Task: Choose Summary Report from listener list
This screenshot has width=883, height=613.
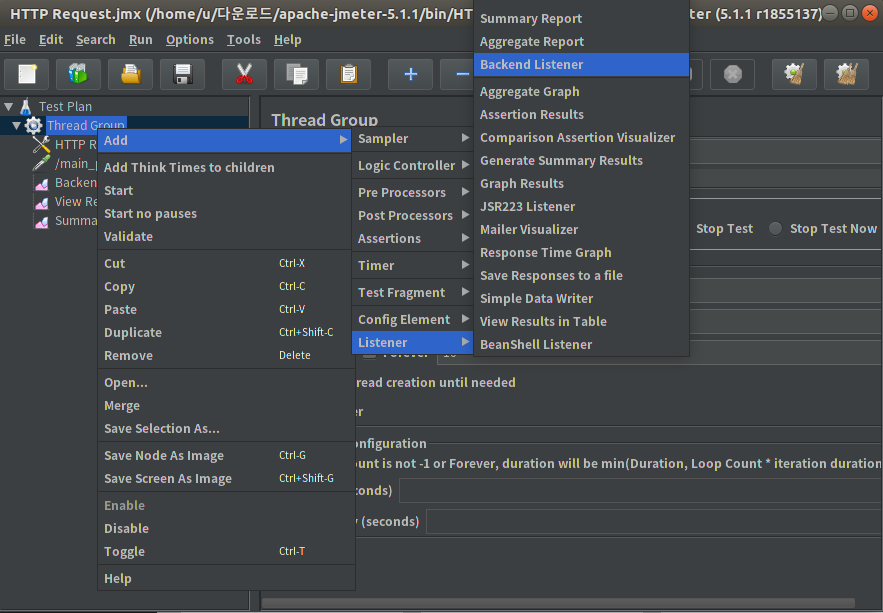Action: point(582,19)
